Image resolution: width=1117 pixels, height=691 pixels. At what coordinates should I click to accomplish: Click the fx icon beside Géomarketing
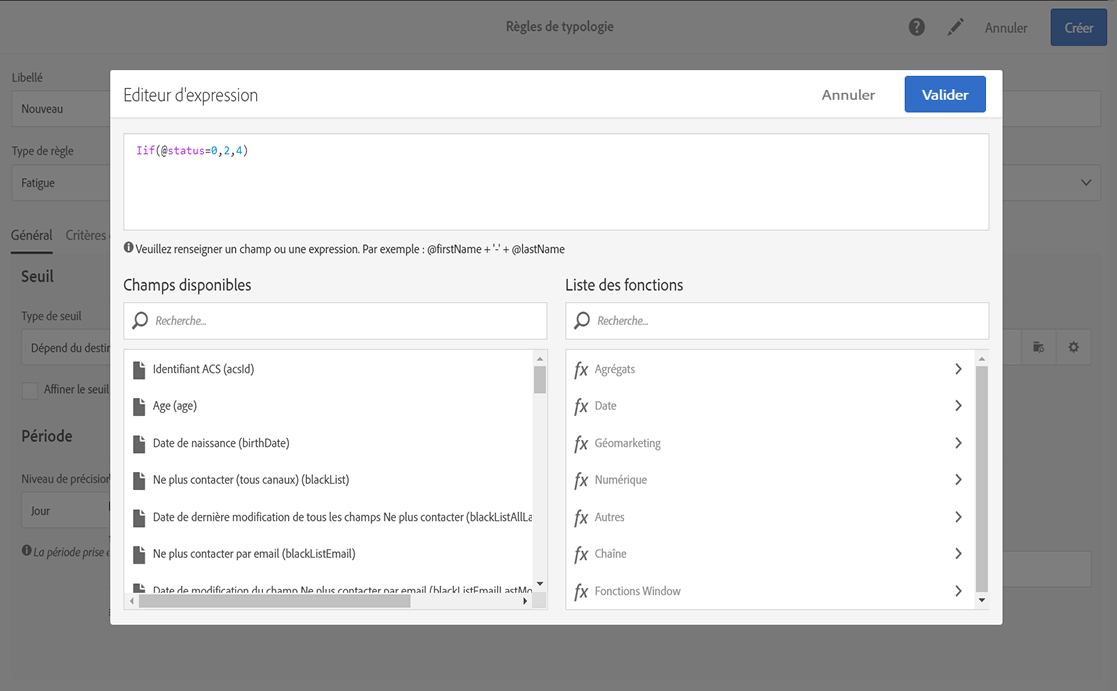pos(581,444)
